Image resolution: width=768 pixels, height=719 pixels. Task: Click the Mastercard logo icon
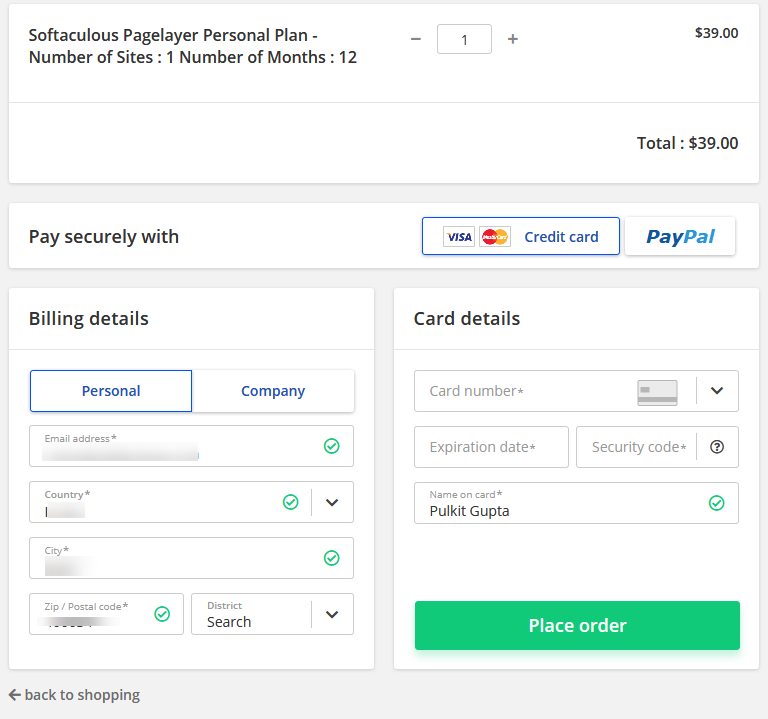click(x=495, y=237)
